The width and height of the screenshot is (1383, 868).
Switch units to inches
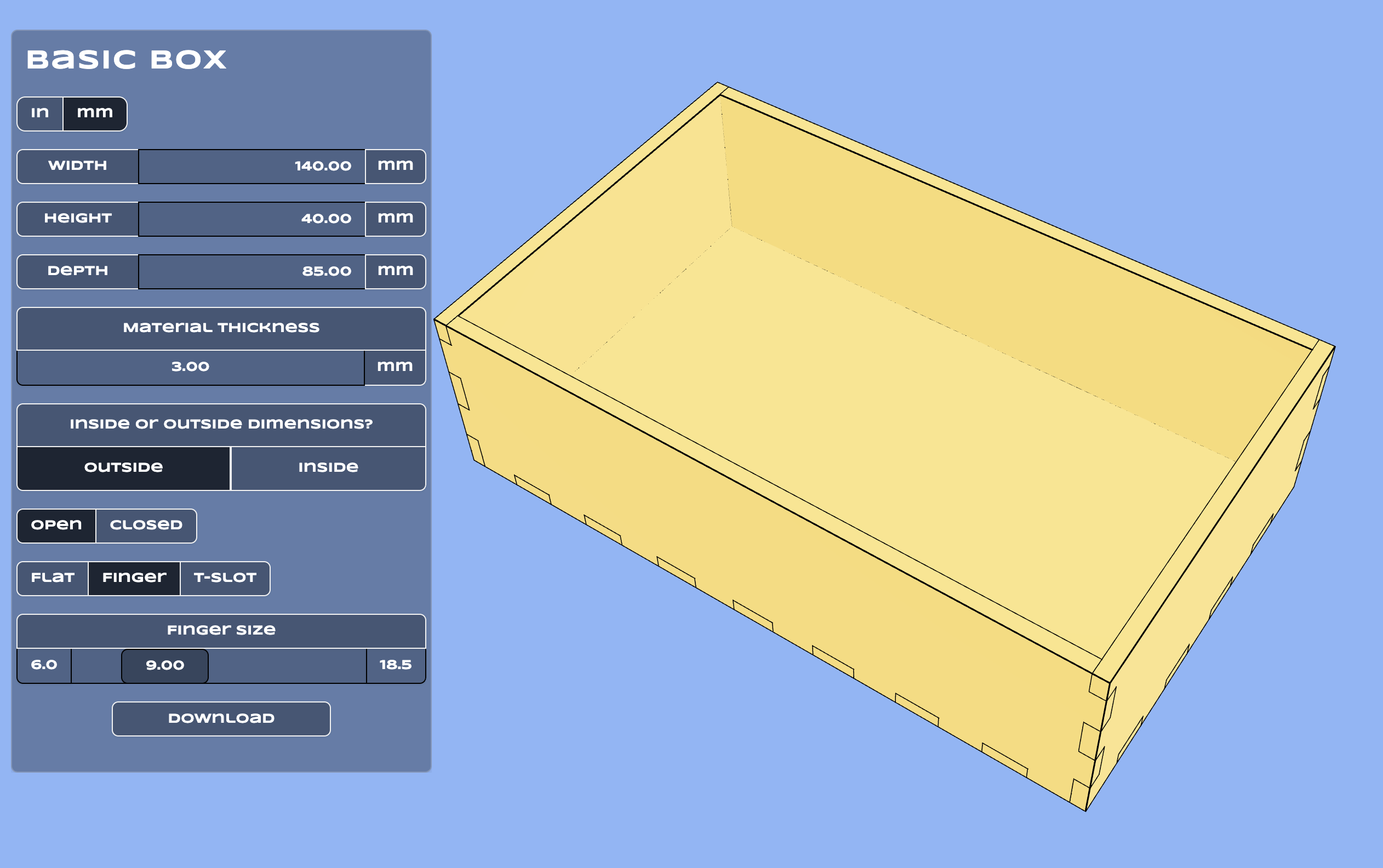point(40,113)
